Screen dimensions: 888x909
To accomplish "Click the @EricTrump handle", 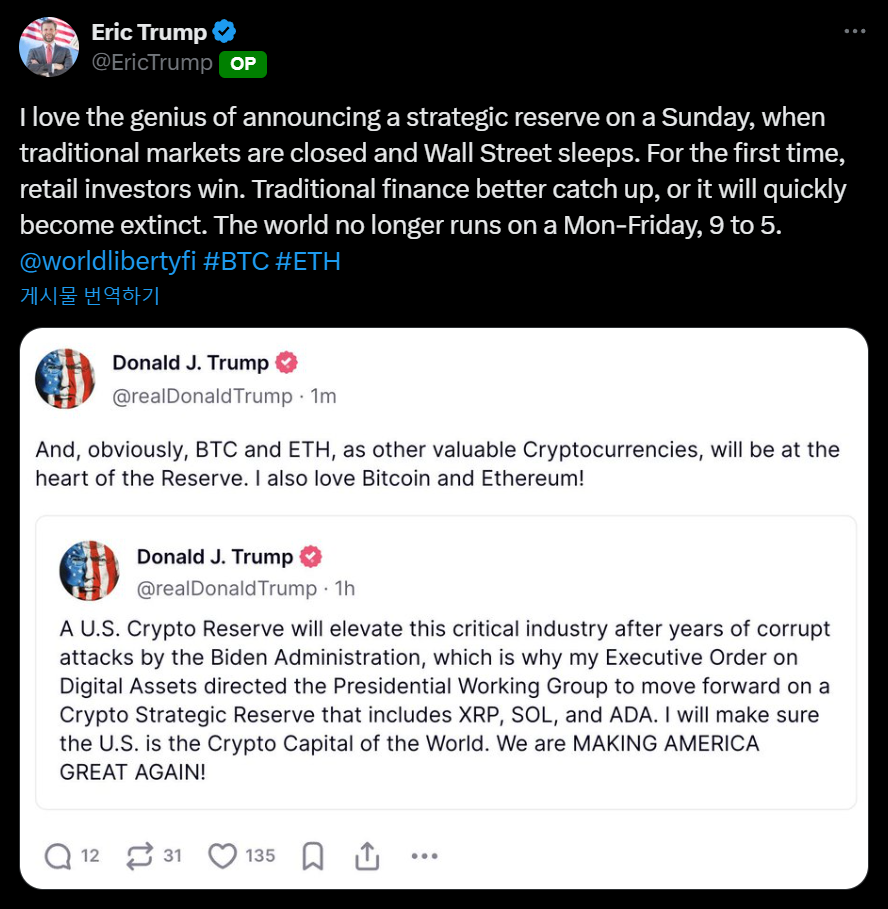I will pos(152,63).
